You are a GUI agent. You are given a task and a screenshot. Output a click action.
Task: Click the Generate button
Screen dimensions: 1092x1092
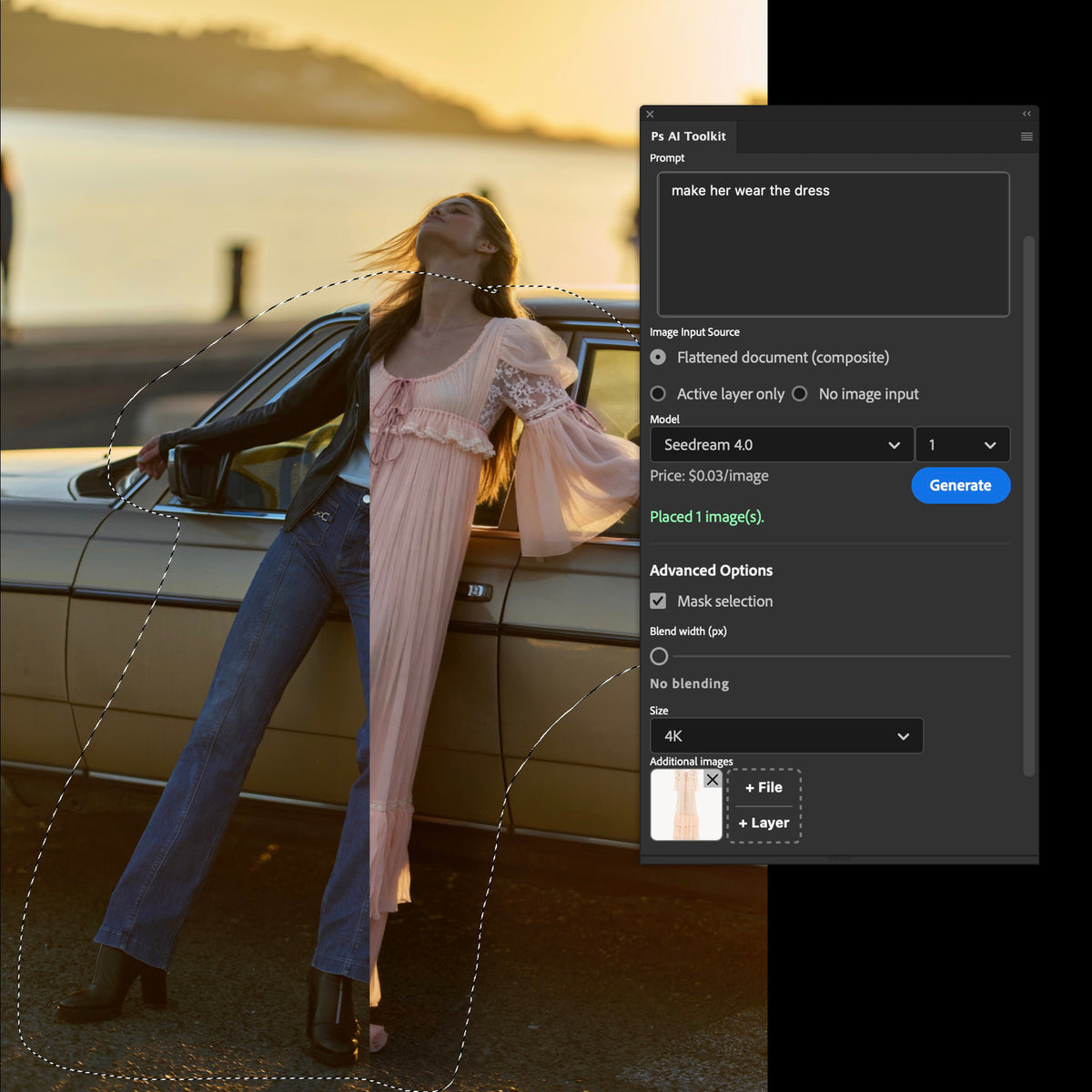[x=961, y=485]
